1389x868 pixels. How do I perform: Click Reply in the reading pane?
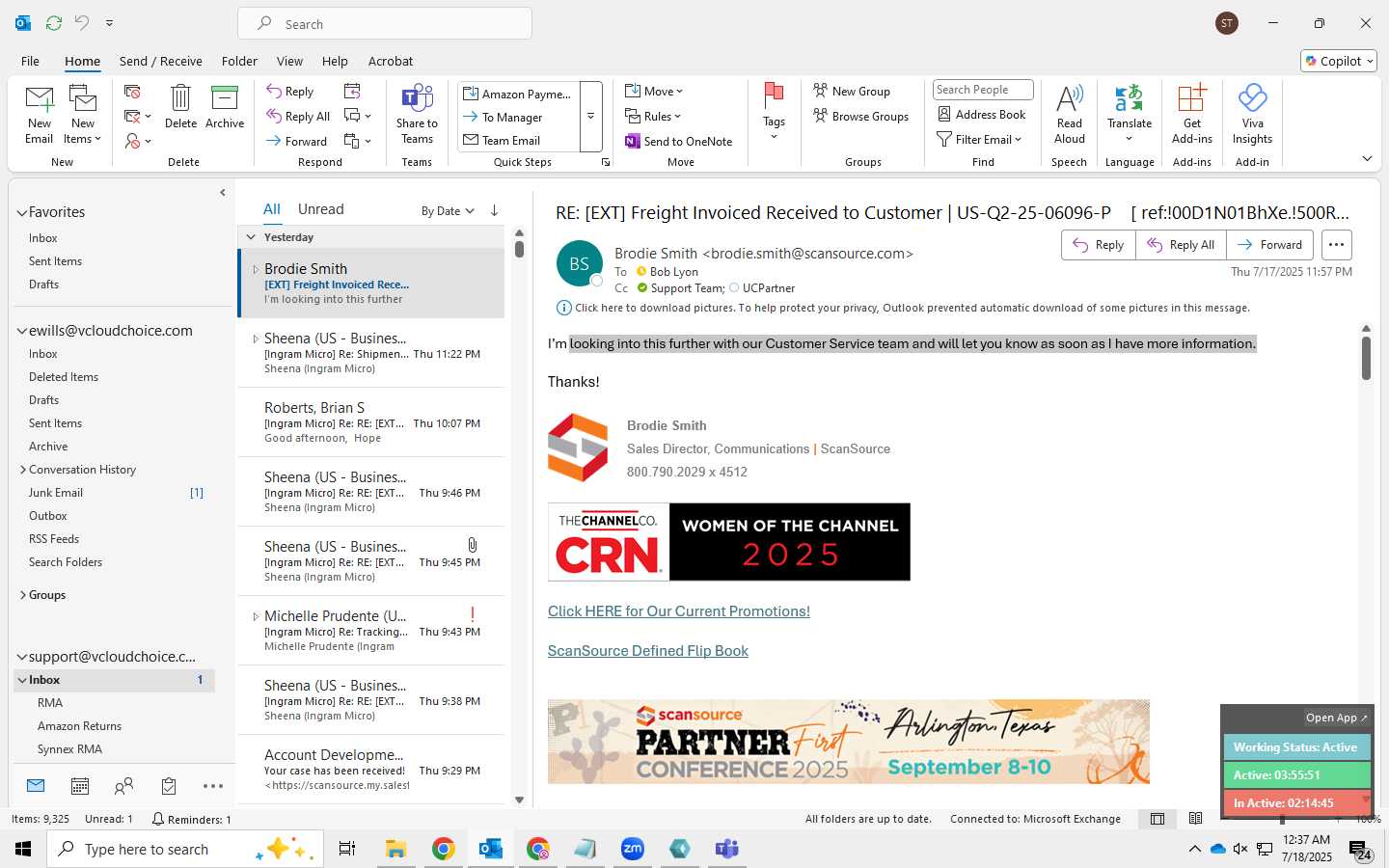coord(1099,245)
